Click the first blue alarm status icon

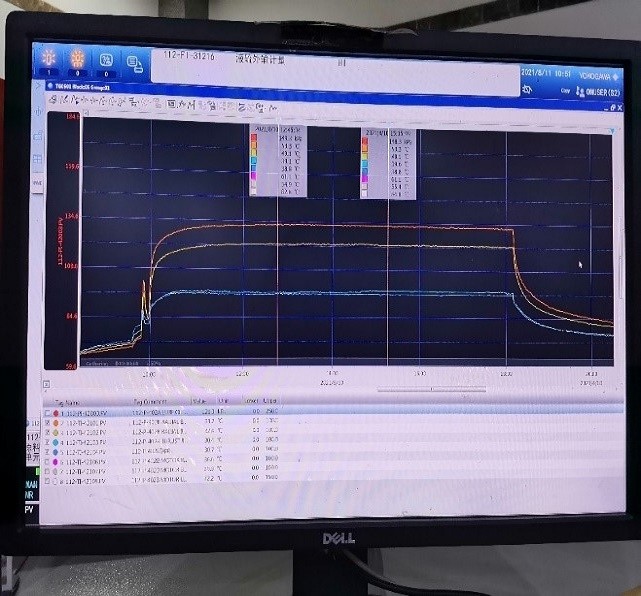pos(47,60)
